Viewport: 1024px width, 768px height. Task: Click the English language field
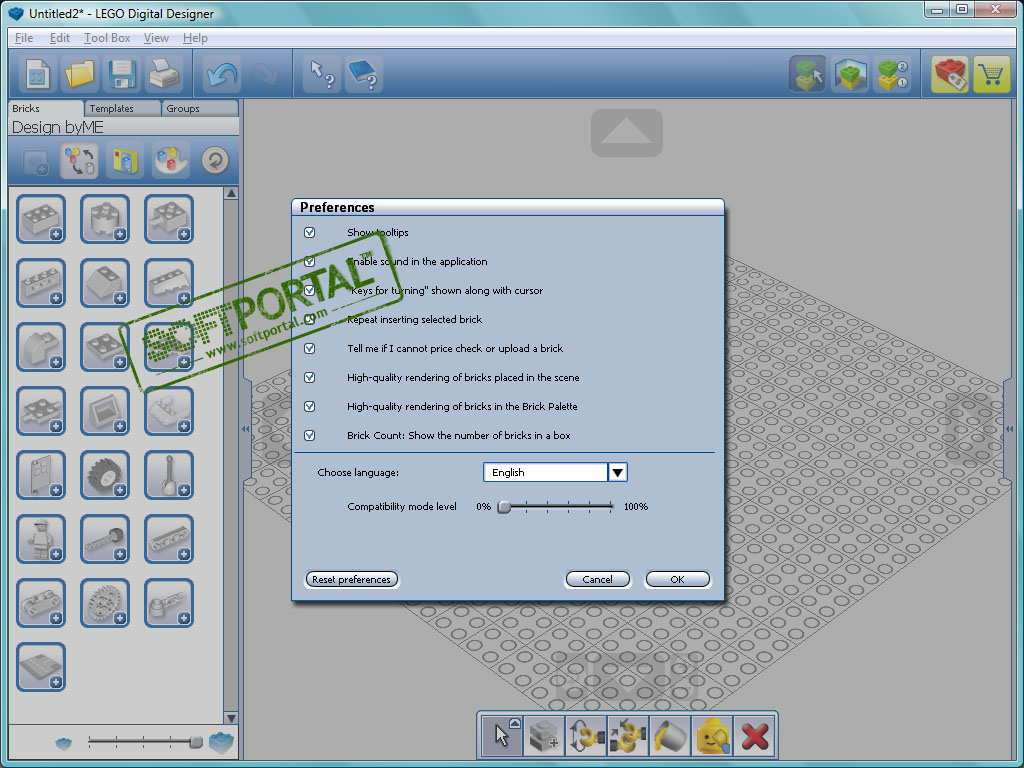coord(545,472)
